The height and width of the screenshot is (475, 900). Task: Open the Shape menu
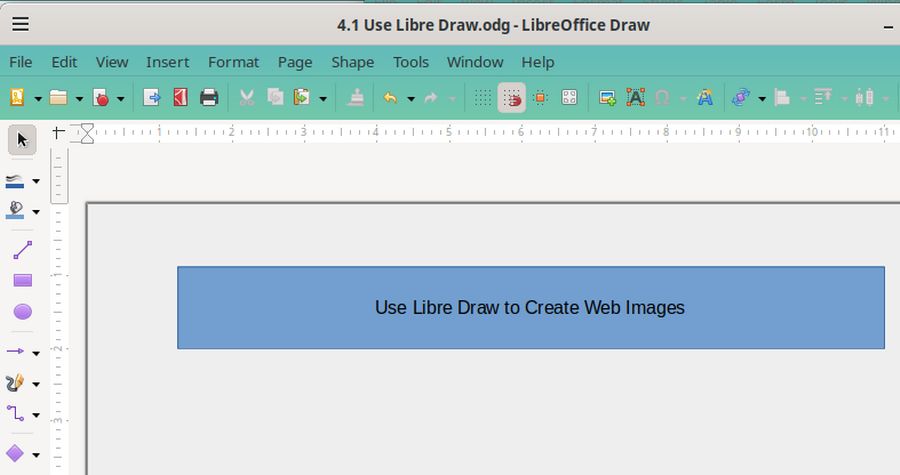pos(352,62)
